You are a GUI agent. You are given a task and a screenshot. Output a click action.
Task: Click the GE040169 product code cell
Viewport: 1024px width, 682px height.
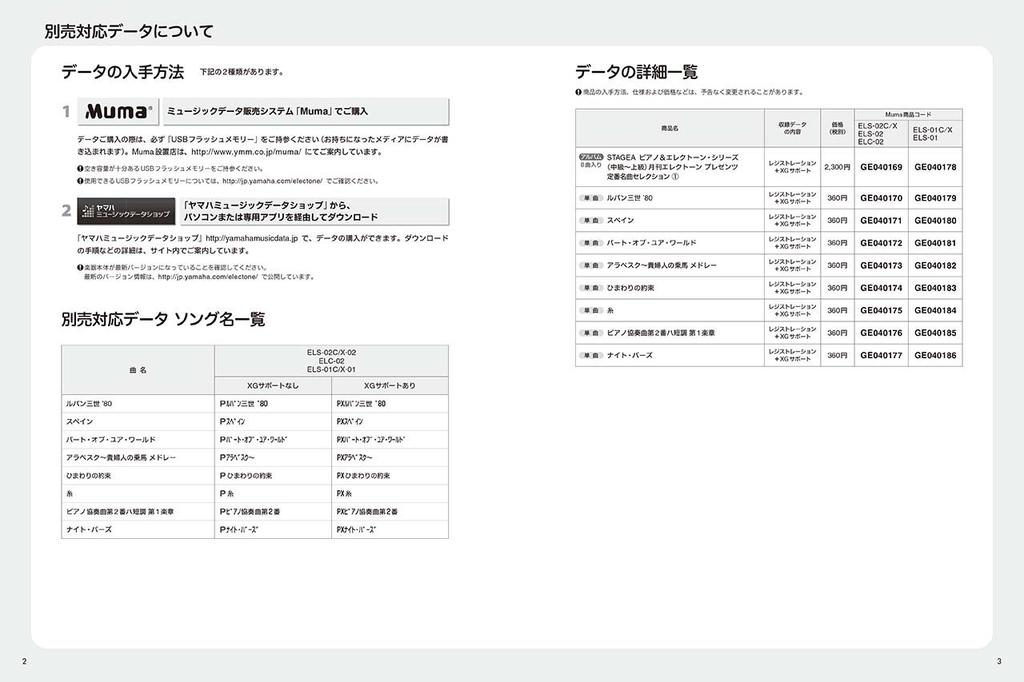point(881,167)
